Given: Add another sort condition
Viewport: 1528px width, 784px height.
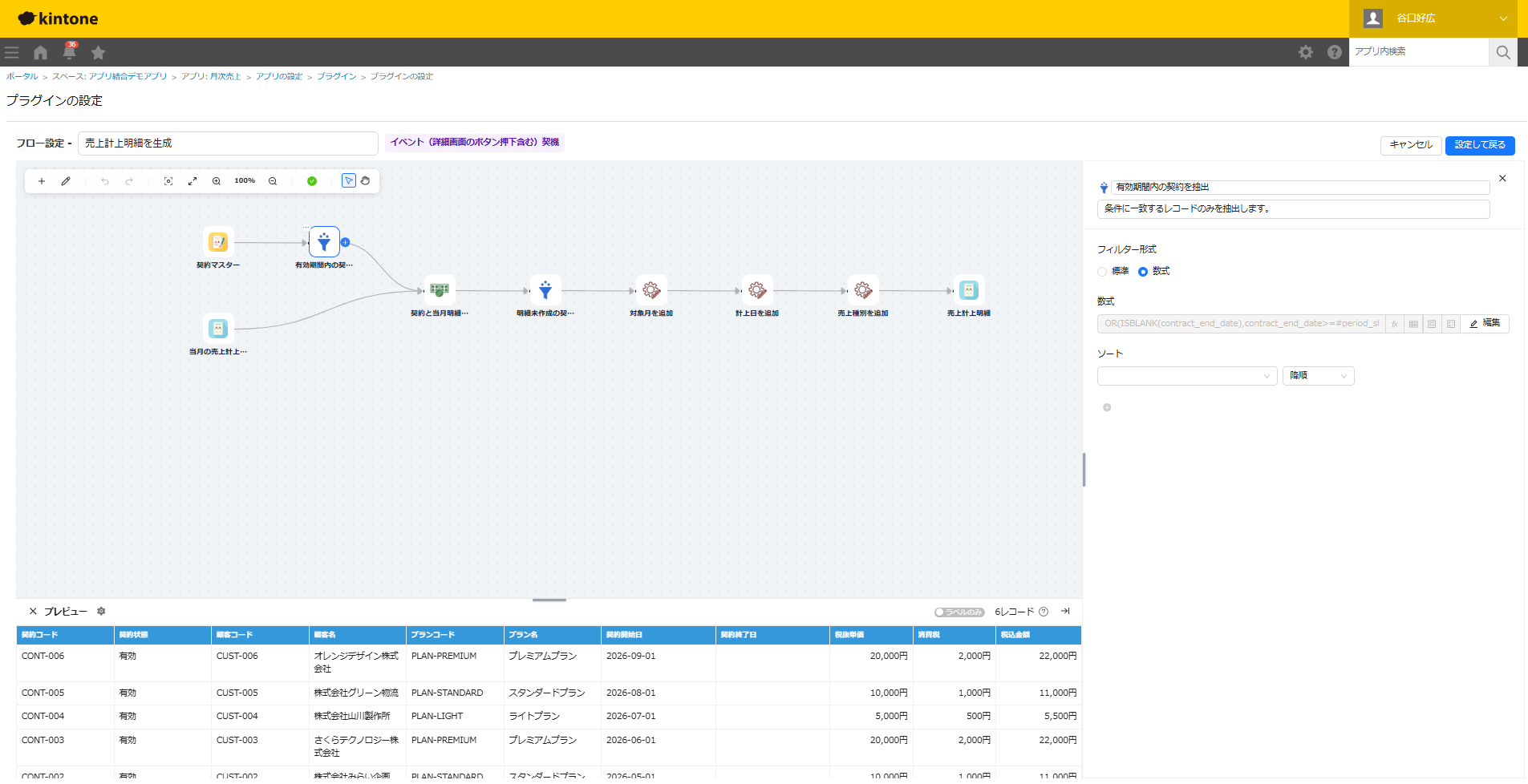Looking at the screenshot, I should [1107, 407].
